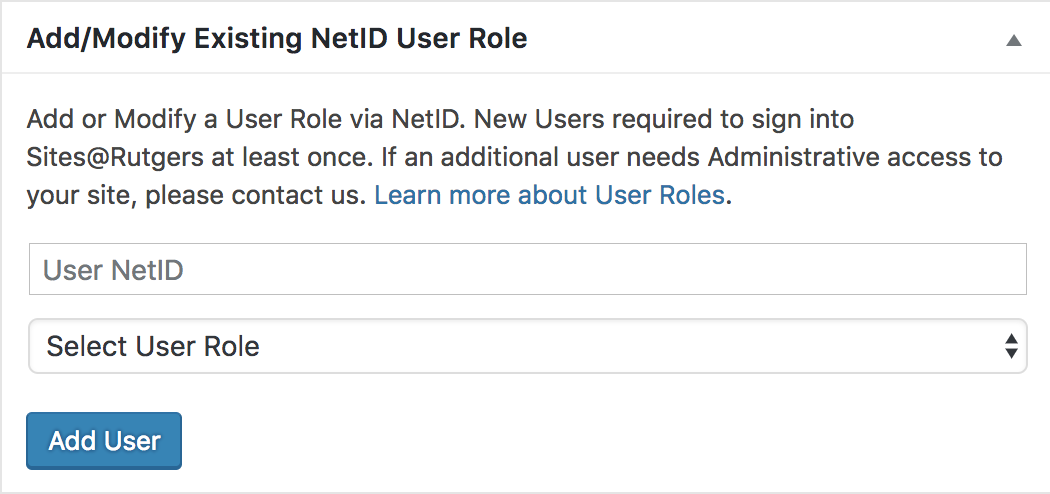Choose a role from Select User Role

(527, 346)
